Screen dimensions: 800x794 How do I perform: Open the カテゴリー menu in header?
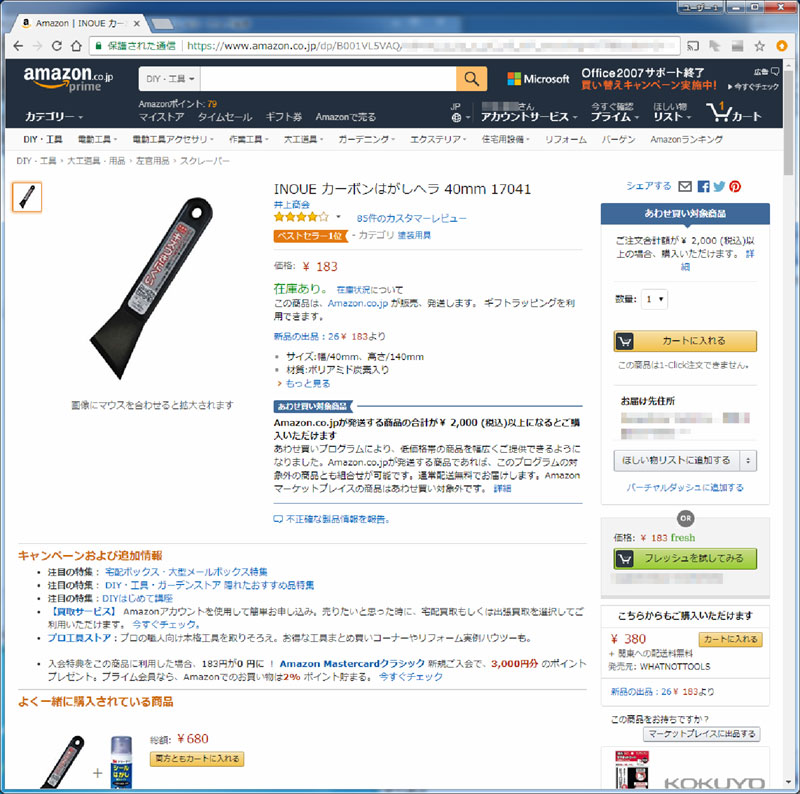pos(54,117)
